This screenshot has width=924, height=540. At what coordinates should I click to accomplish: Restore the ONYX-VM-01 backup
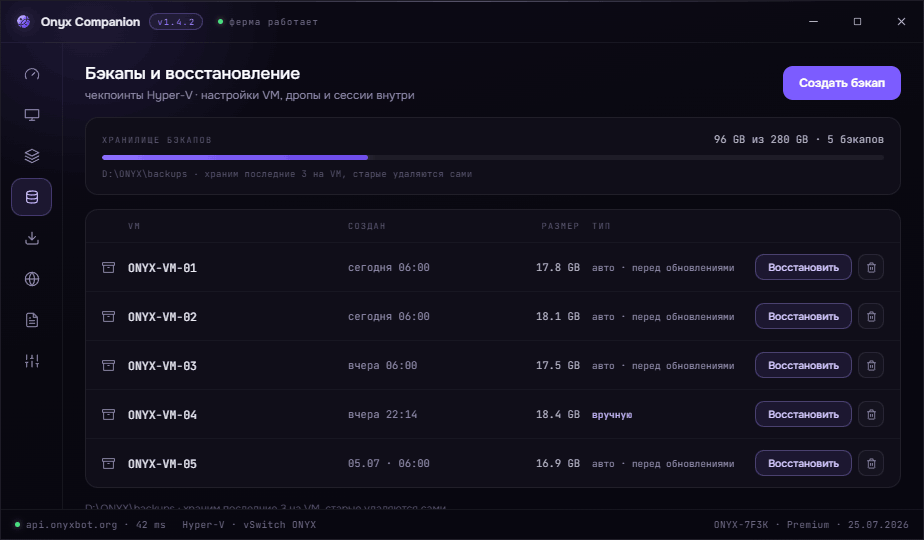(803, 268)
